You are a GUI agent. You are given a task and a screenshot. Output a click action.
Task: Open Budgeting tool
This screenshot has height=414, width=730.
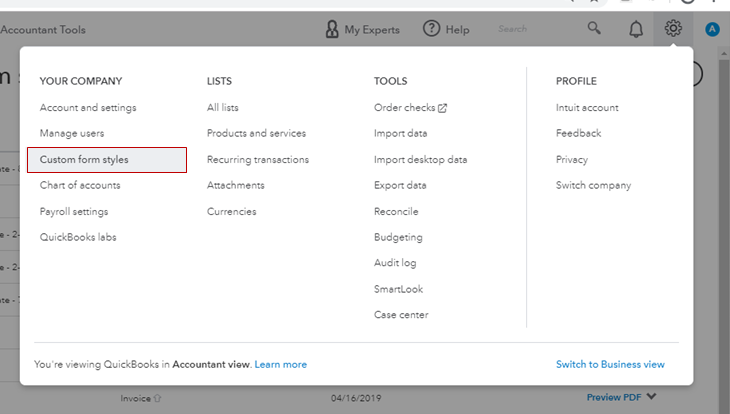[398, 237]
